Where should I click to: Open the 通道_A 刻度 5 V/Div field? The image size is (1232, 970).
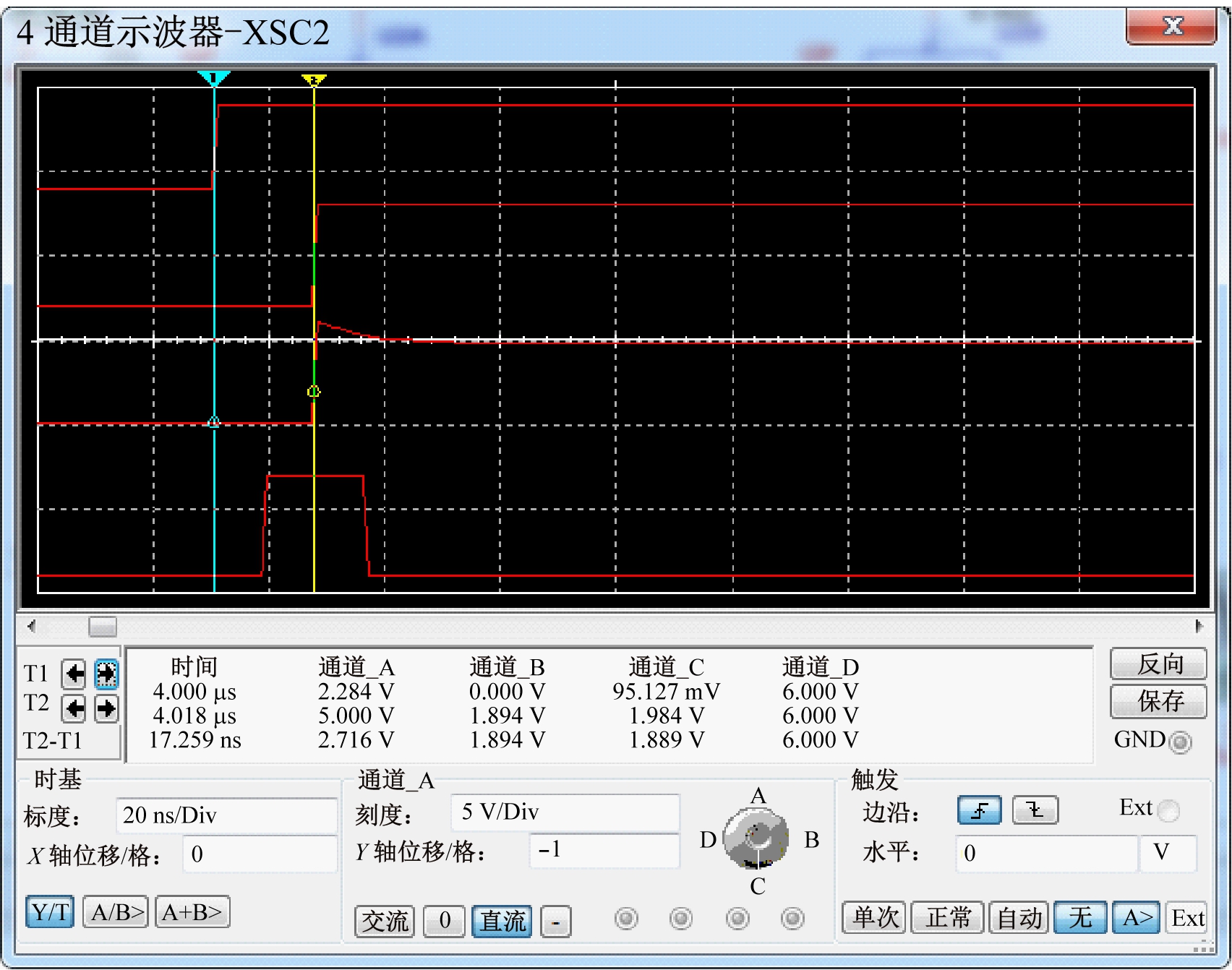565,812
